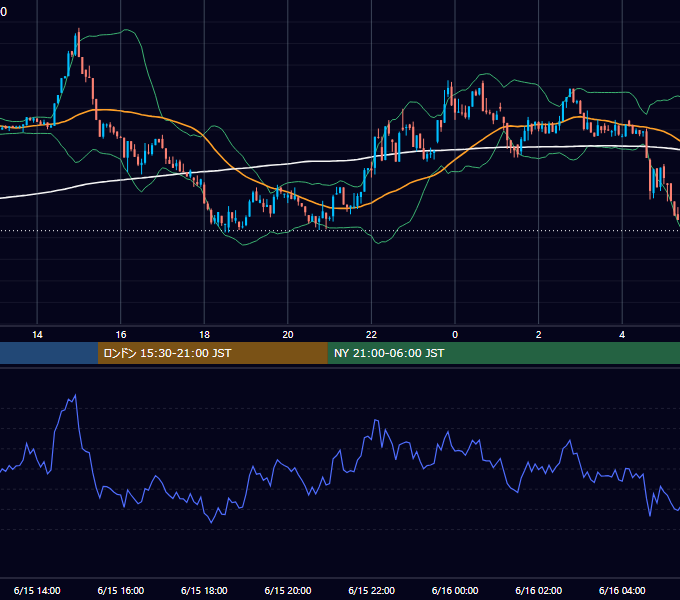The width and height of the screenshot is (680, 600).
Task: Click the 0 hour axis label
Action: click(455, 335)
